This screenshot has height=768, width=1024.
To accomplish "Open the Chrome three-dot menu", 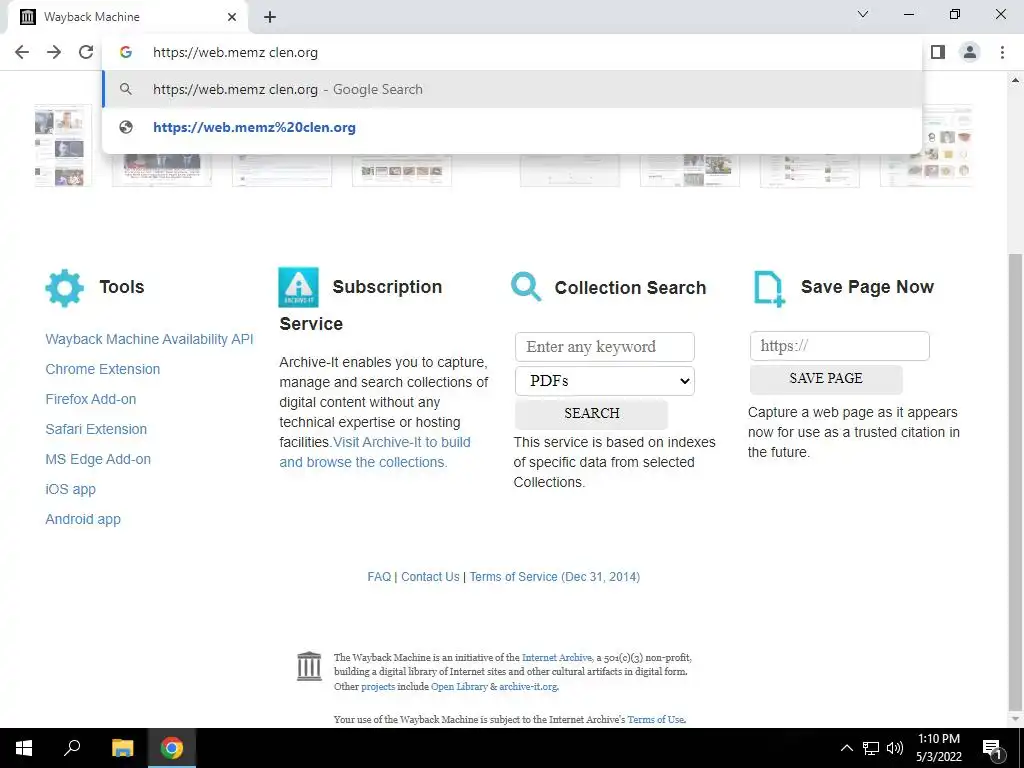I will point(1002,52).
